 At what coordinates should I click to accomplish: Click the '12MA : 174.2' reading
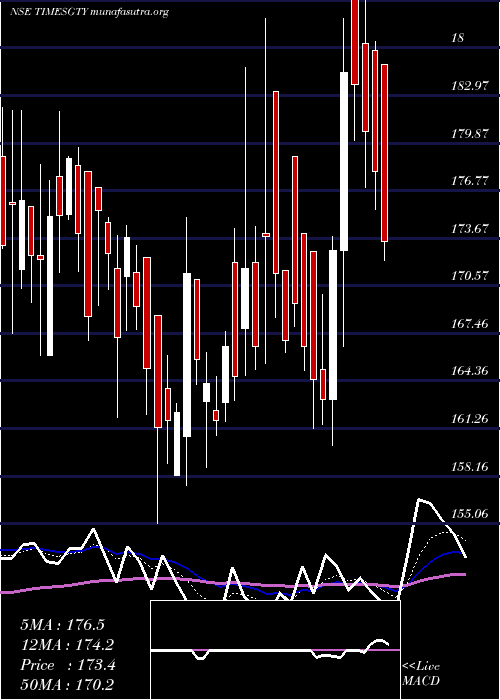pos(67,645)
